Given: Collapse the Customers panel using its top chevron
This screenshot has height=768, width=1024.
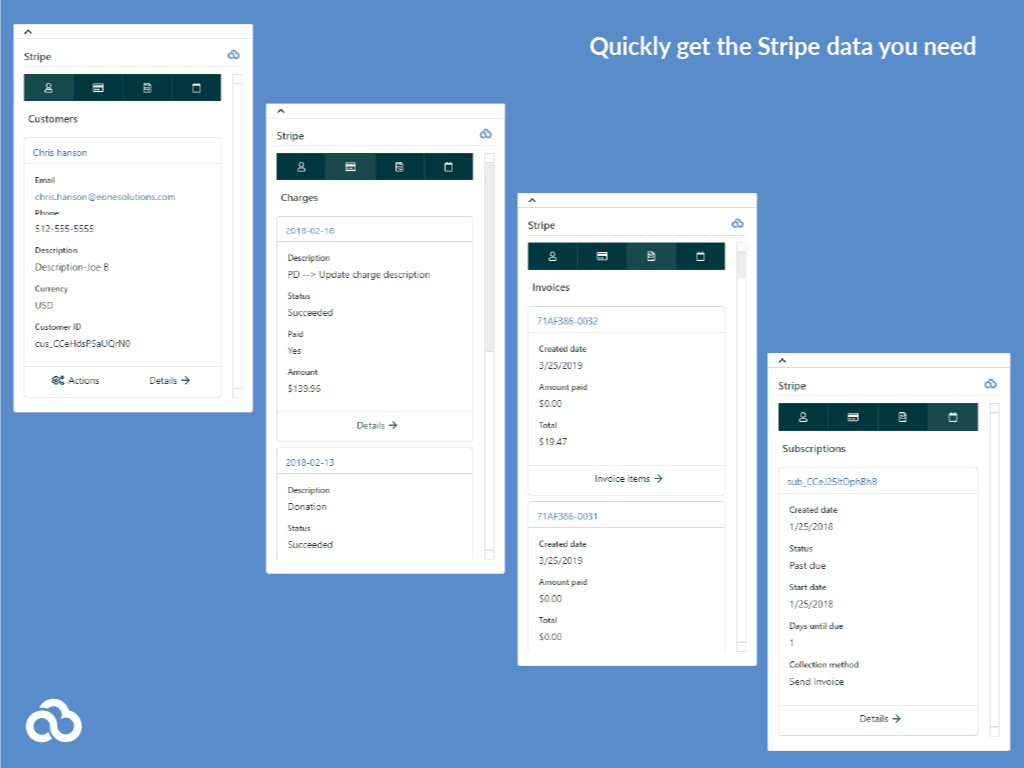Looking at the screenshot, I should click(x=26, y=31).
